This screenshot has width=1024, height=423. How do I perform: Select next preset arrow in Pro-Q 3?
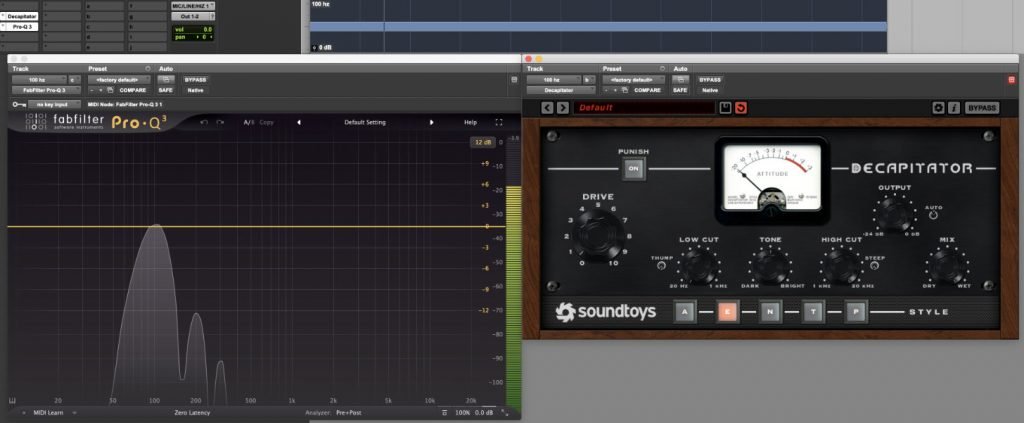[x=431, y=122]
